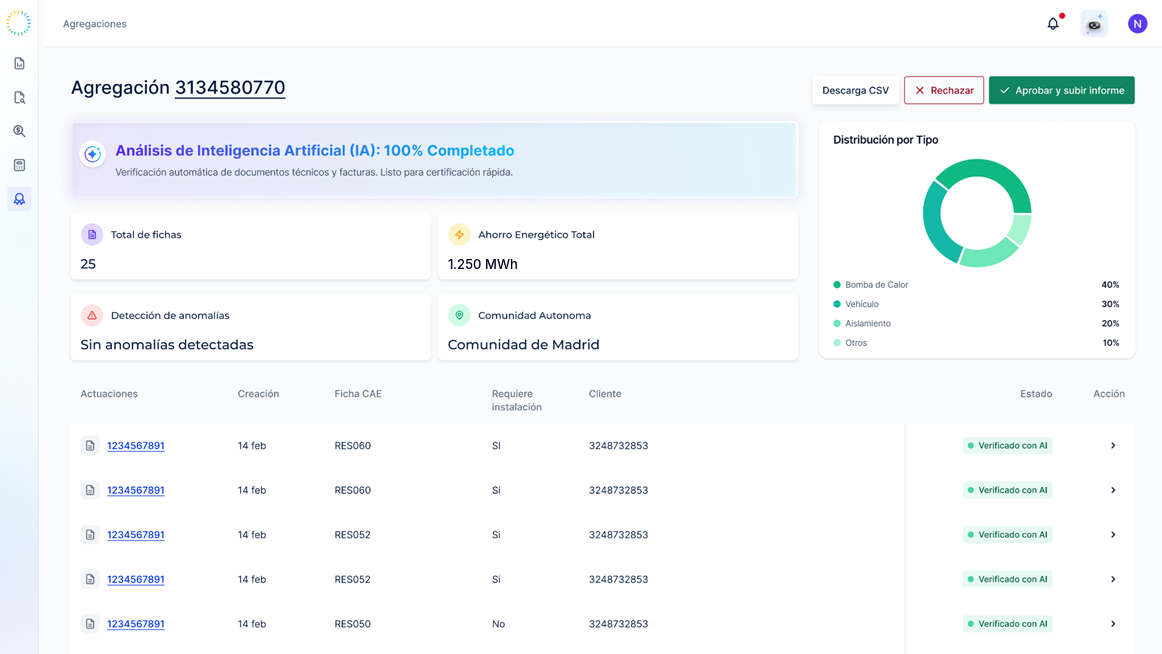Select the magnifier icon in the sidebar
Image resolution: width=1162 pixels, height=654 pixels.
[19, 131]
